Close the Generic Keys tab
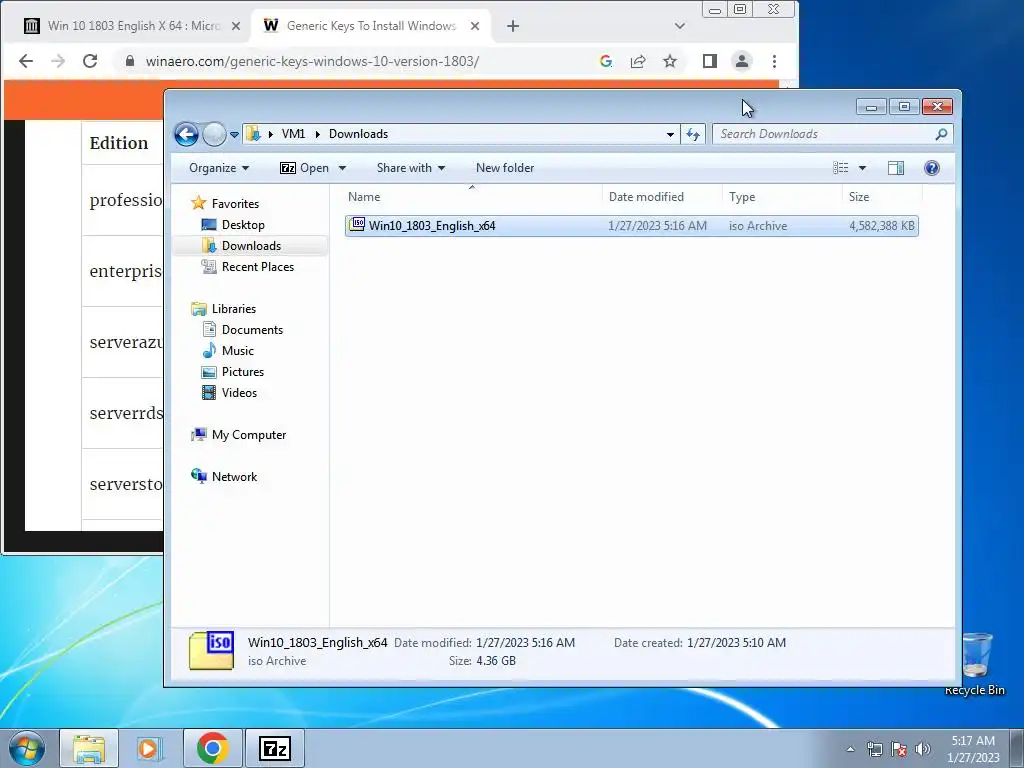The width and height of the screenshot is (1024, 768). tap(475, 26)
